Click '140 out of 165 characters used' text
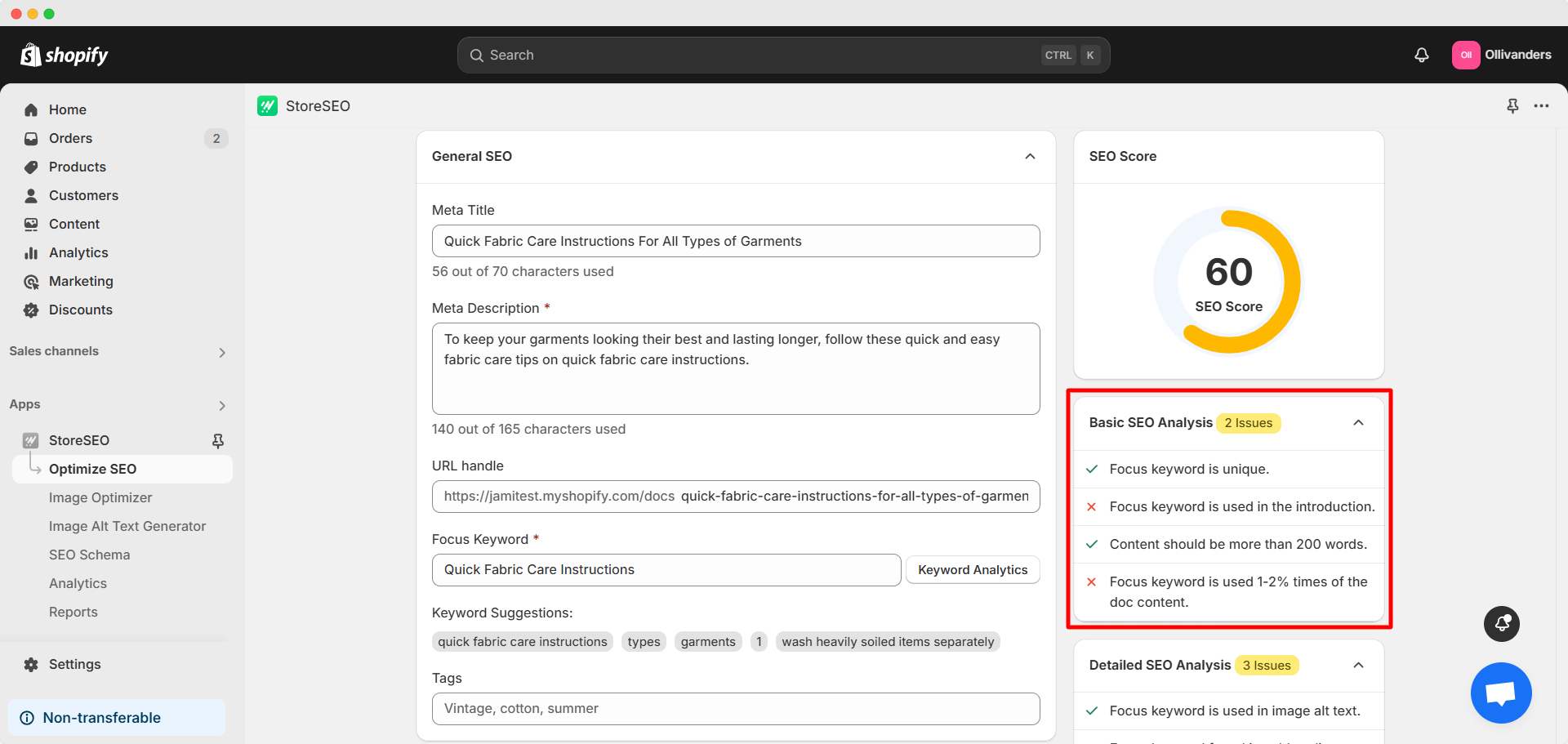Screen dimensions: 1568x744 [x=528, y=429]
